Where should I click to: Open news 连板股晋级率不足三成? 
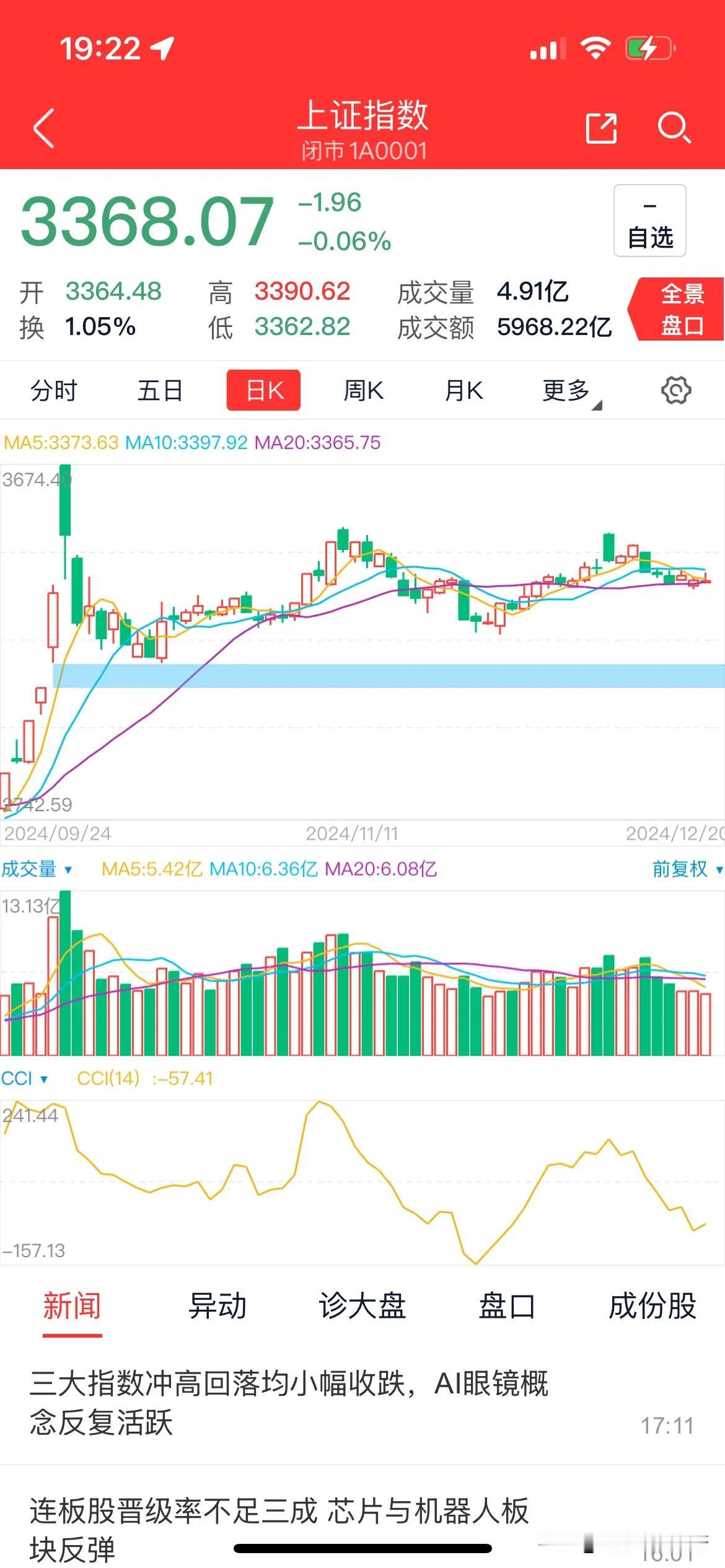pos(362,1517)
